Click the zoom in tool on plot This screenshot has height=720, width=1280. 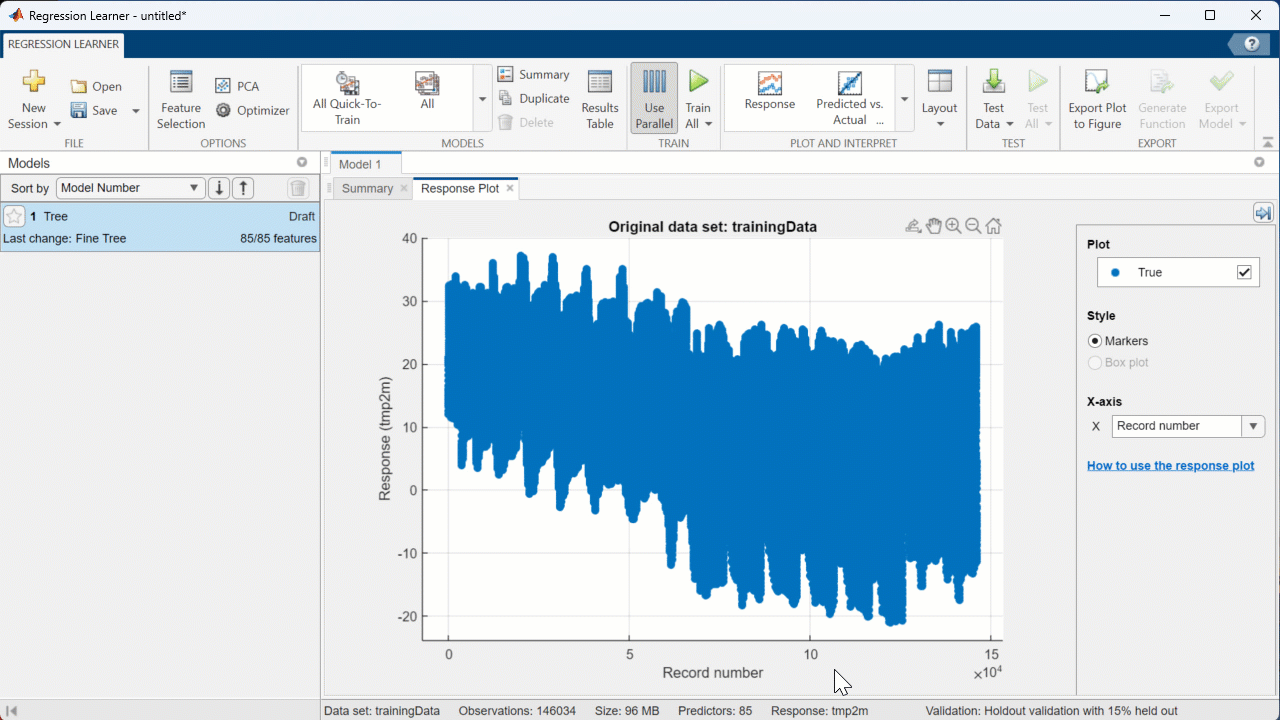[x=953, y=226]
